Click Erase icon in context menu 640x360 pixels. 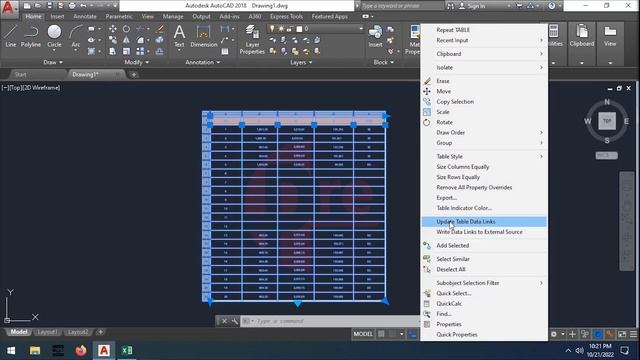[427, 81]
